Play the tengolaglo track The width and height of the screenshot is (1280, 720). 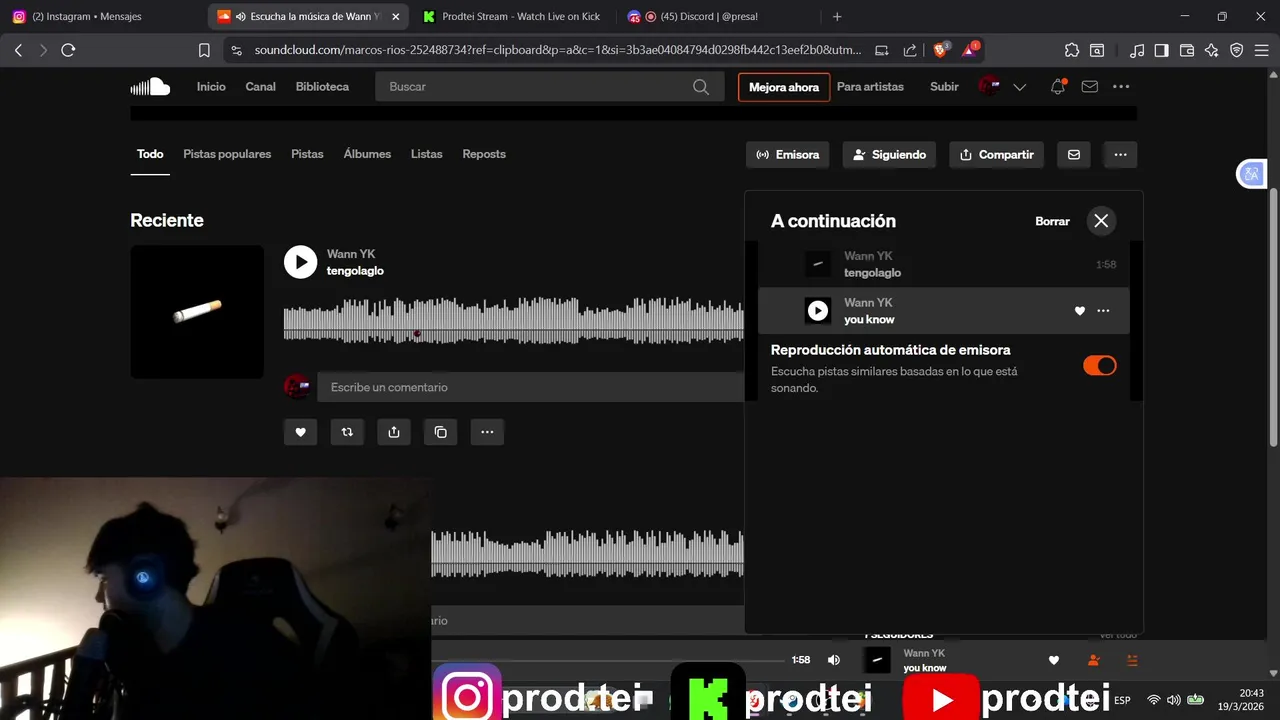tap(300, 262)
